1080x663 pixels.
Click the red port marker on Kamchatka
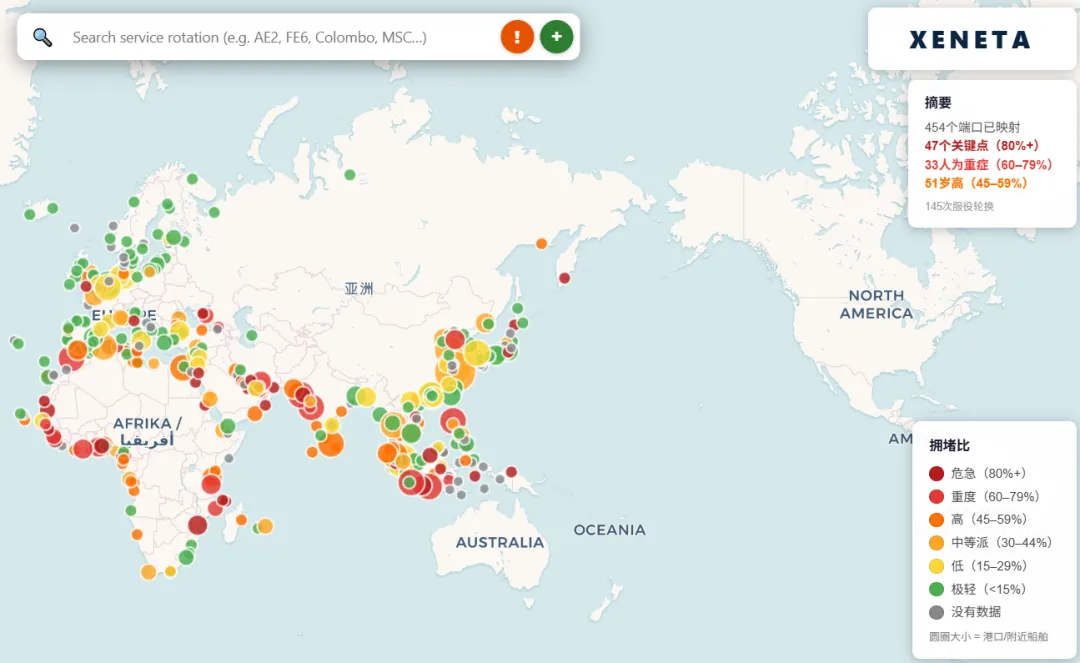pos(564,278)
